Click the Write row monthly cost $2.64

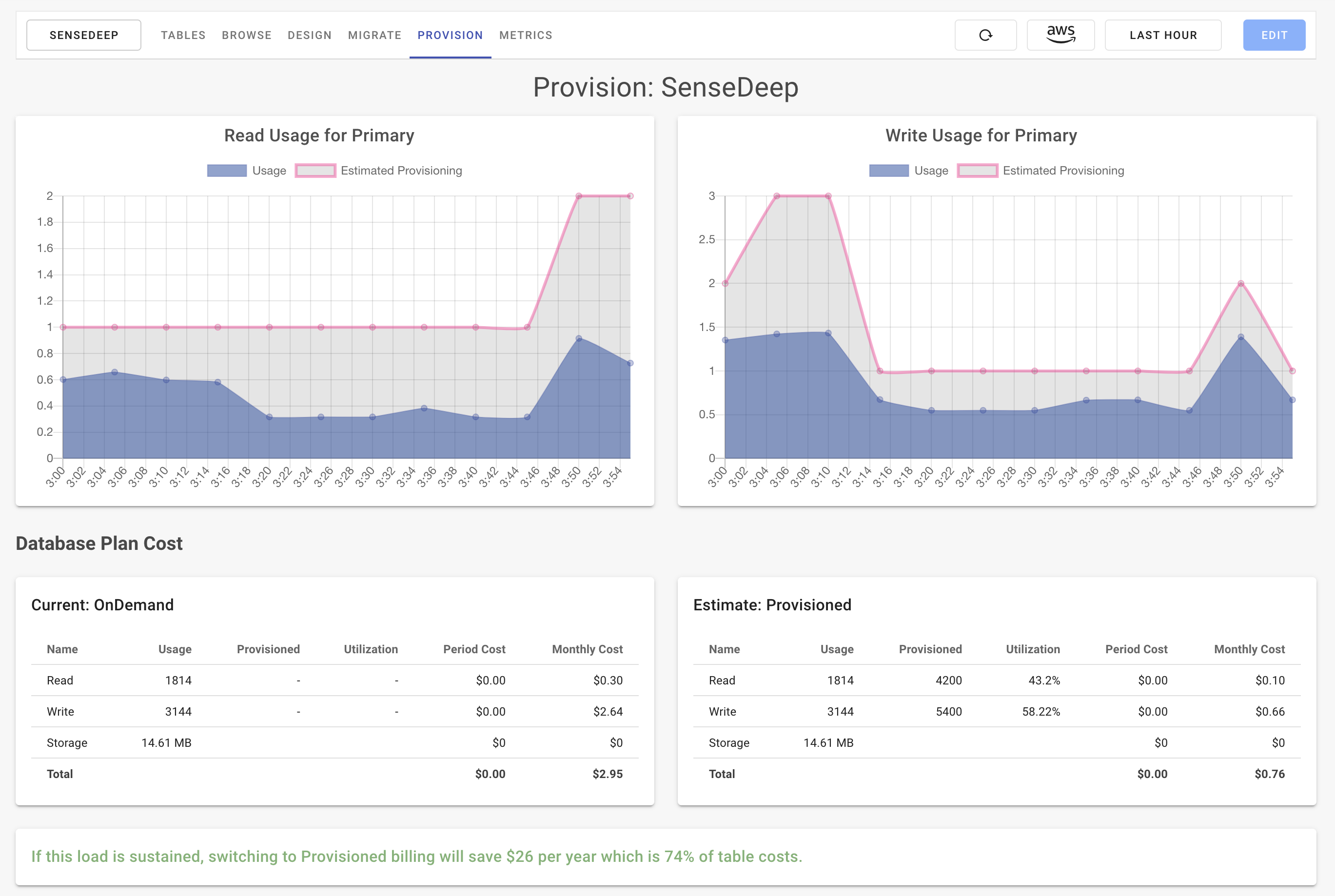click(x=608, y=711)
